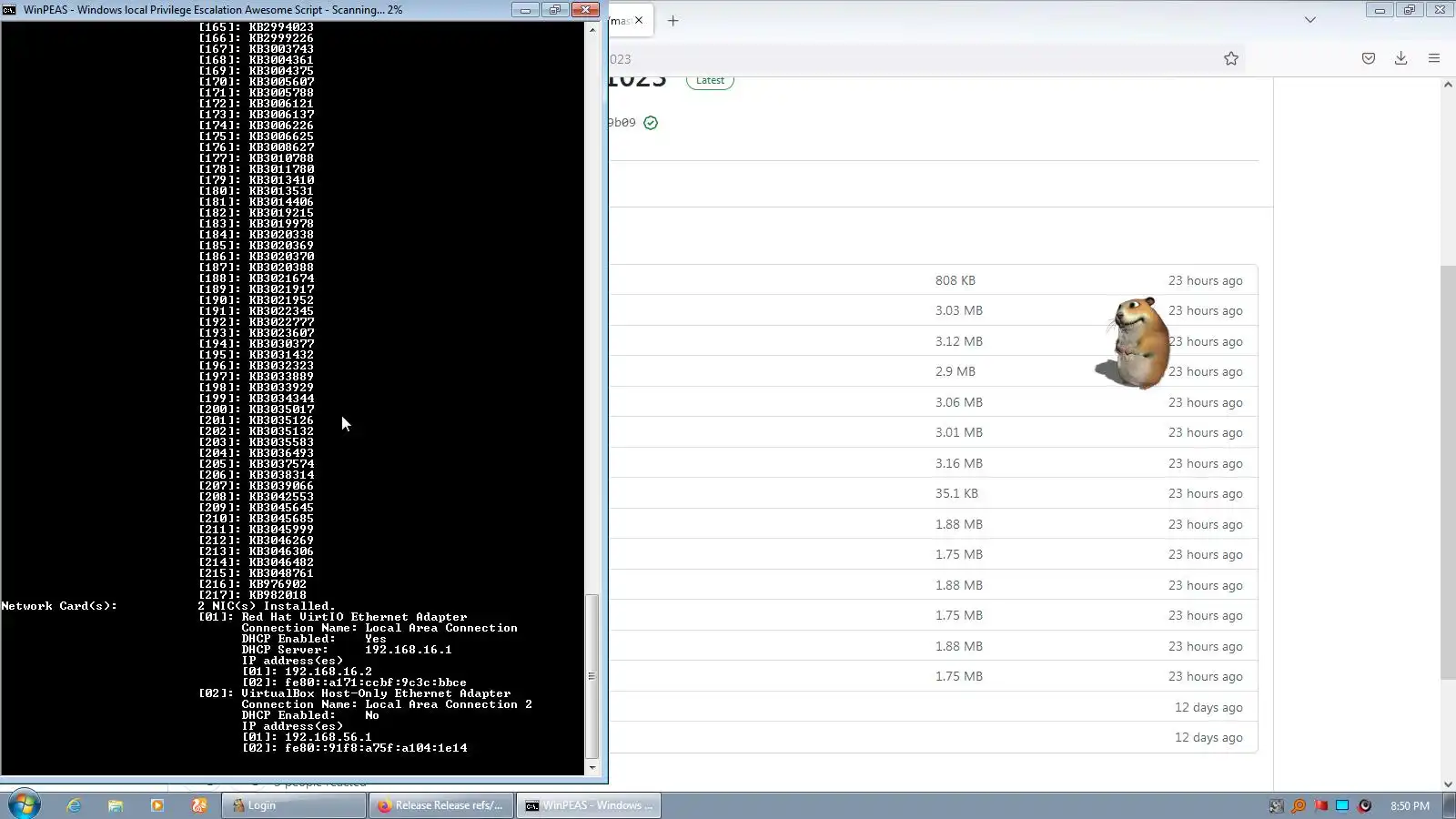Select the 3.16 MB asset size
The image size is (1456, 819).
[x=958, y=463]
